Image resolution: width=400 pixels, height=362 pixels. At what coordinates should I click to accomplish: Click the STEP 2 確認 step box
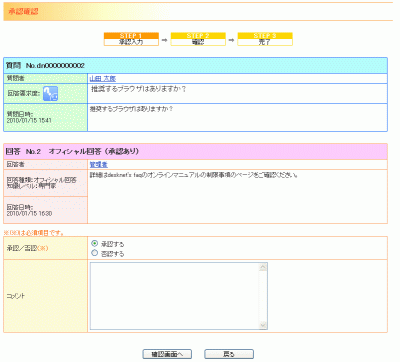198,39
